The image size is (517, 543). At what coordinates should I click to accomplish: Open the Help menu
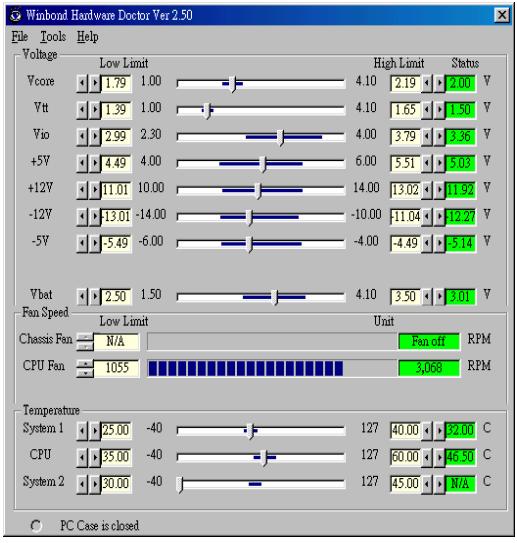click(x=88, y=37)
